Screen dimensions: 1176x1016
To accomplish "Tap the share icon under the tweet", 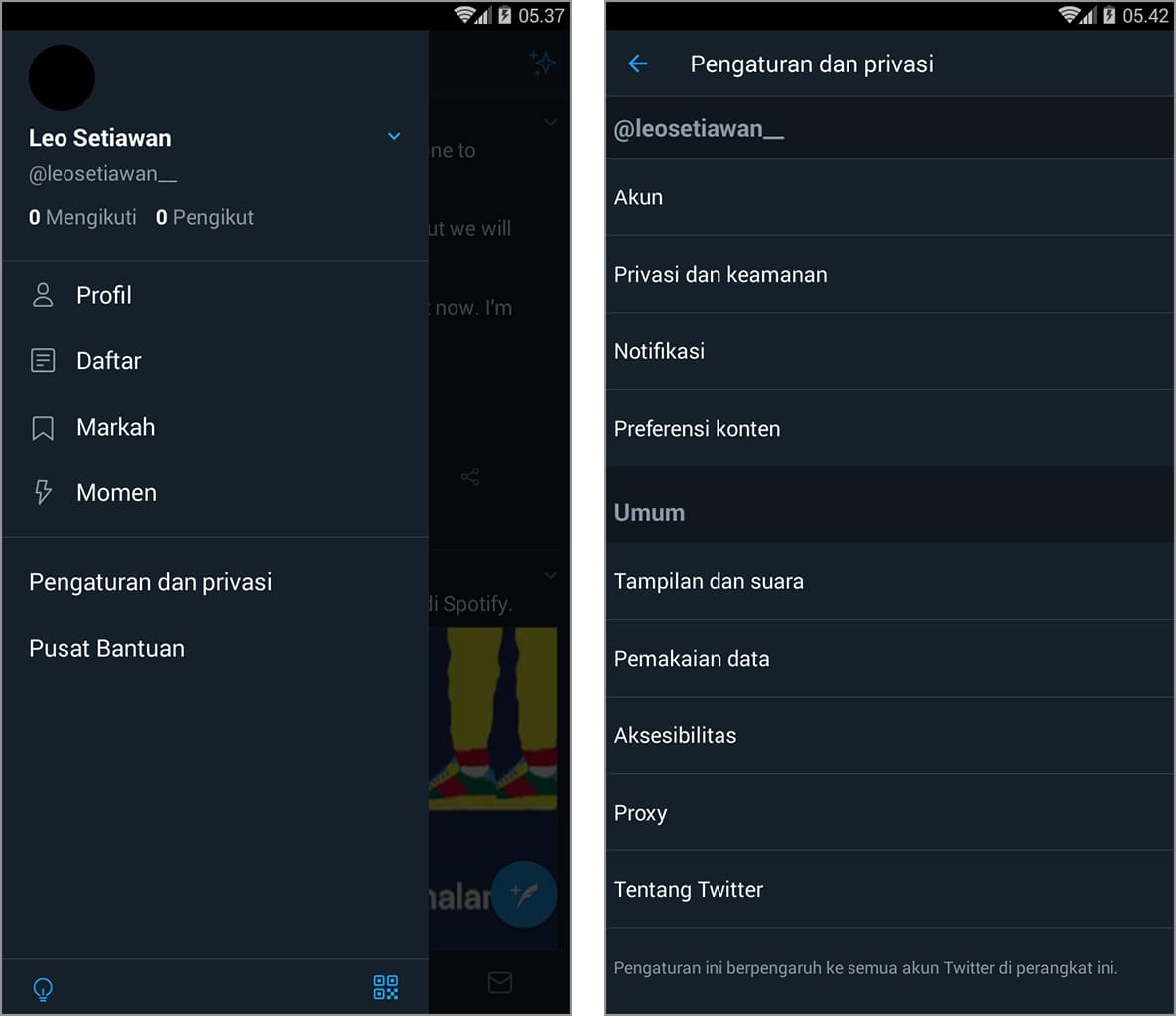I will [x=470, y=477].
